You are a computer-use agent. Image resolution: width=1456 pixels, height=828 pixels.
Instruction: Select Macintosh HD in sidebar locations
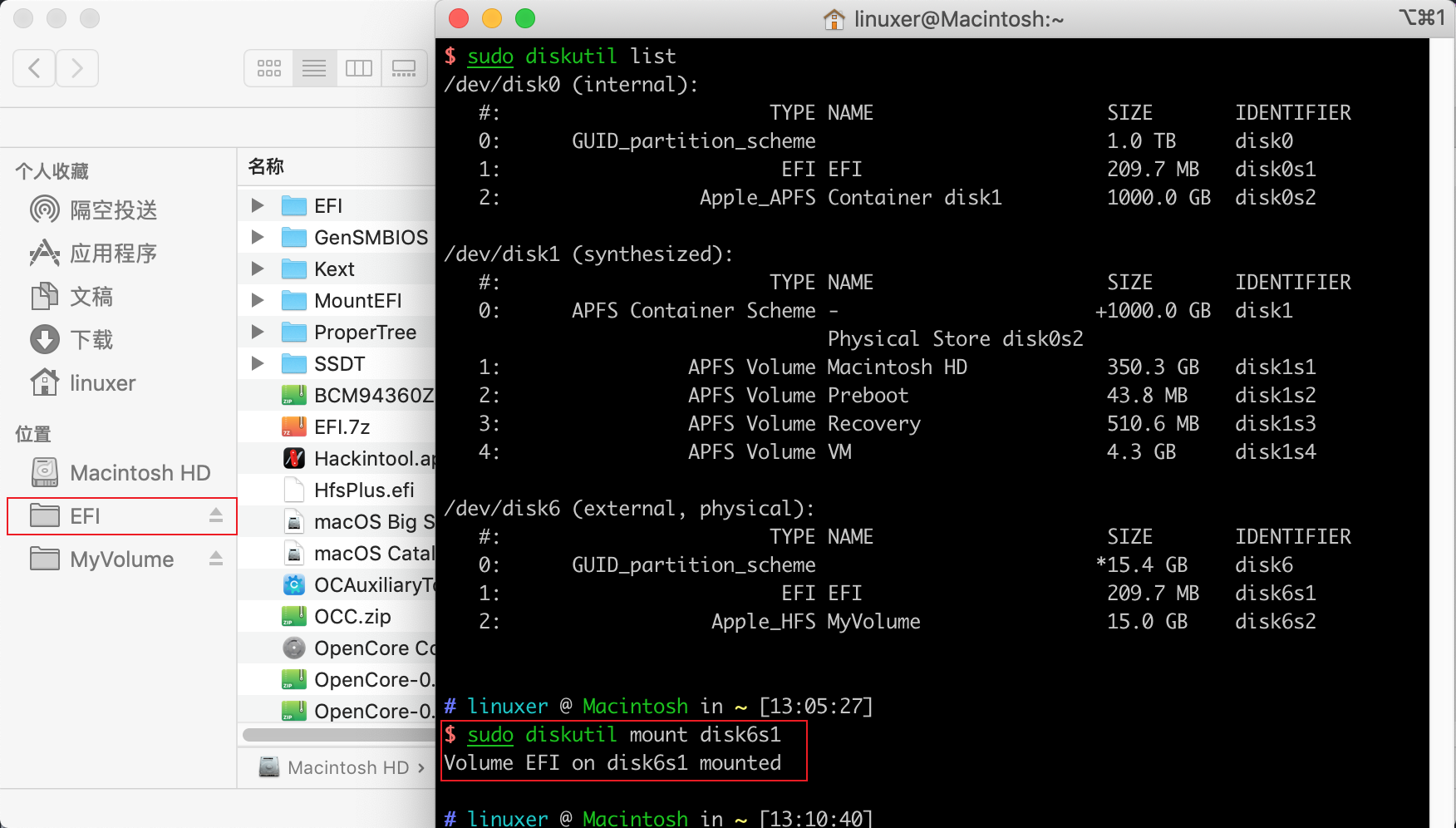[140, 473]
